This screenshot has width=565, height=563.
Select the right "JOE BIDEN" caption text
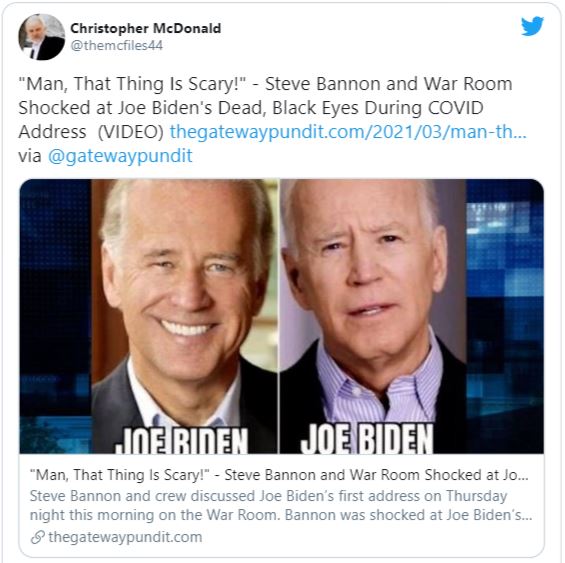[367, 439]
